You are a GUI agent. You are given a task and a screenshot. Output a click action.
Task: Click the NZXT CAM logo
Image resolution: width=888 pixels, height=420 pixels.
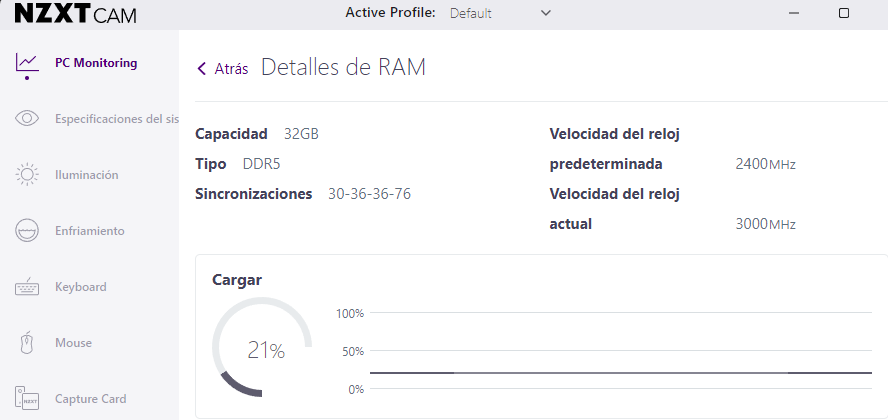coord(75,14)
